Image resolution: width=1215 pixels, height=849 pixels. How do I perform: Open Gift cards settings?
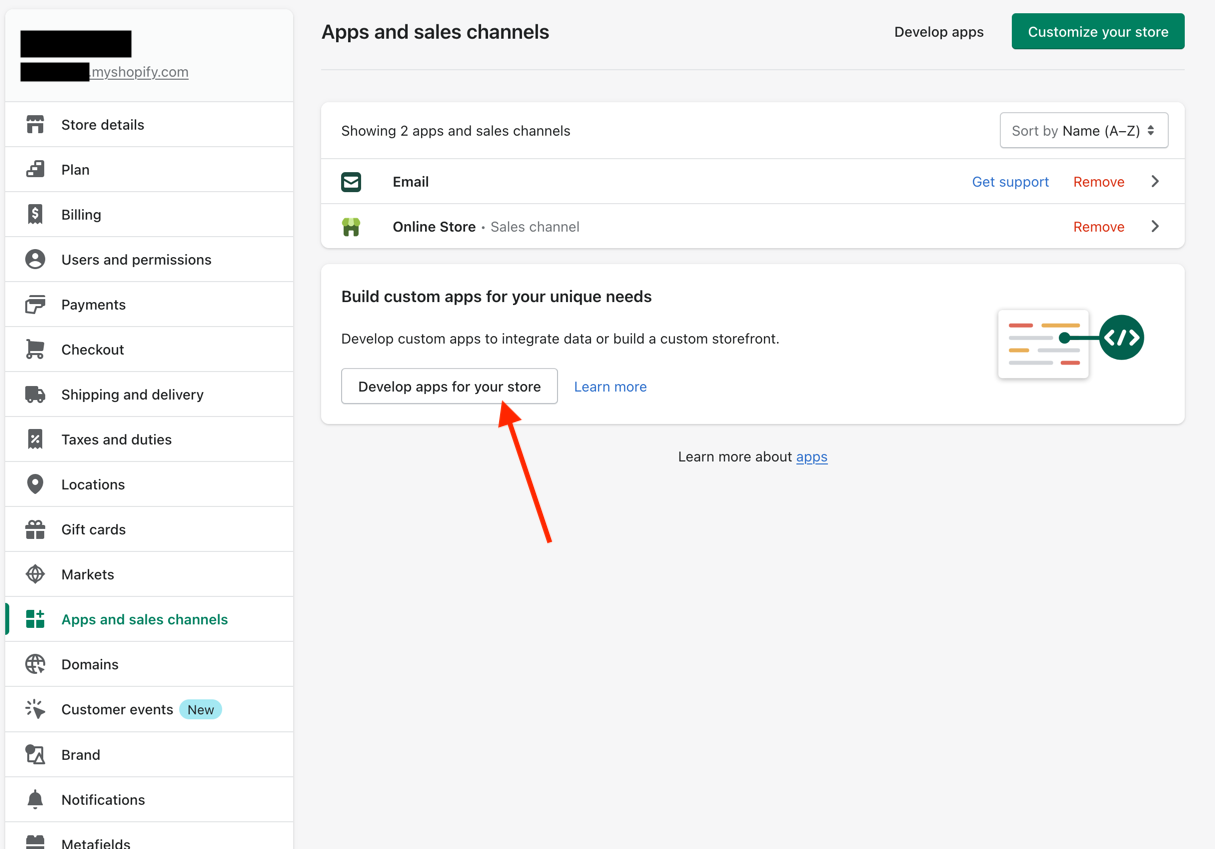tap(150, 530)
